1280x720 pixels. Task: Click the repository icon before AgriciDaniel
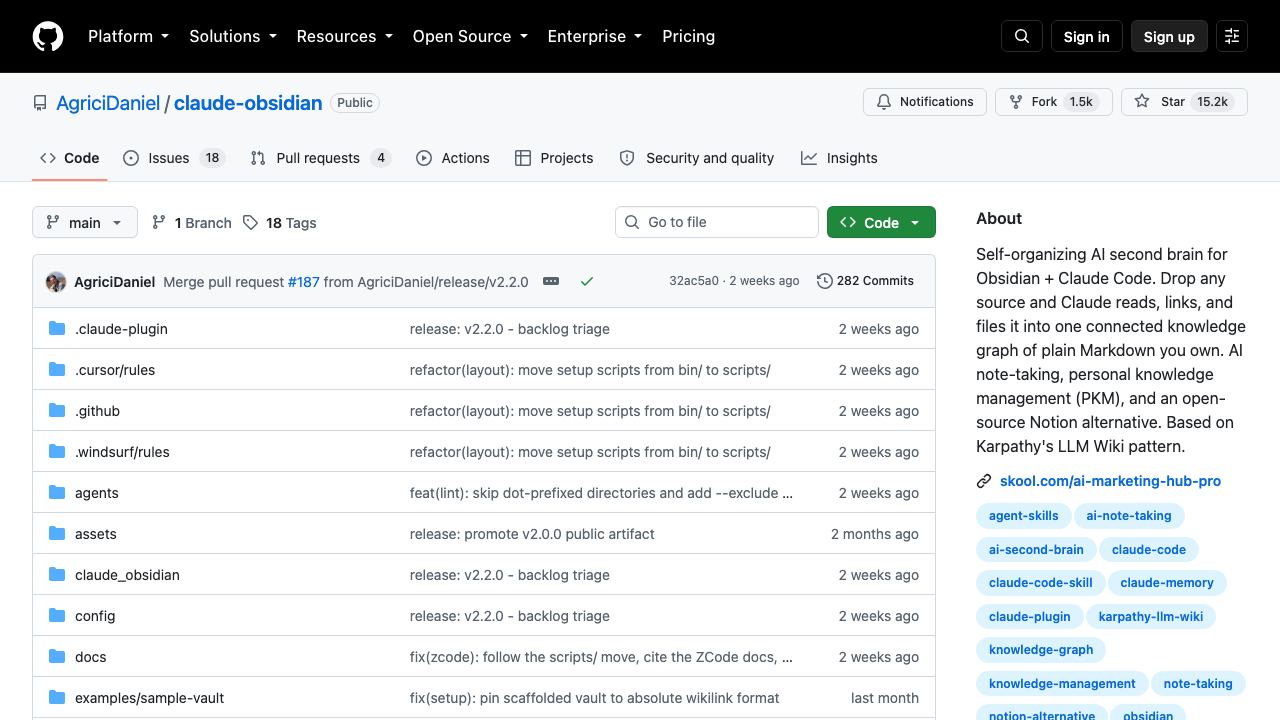click(x=40, y=103)
